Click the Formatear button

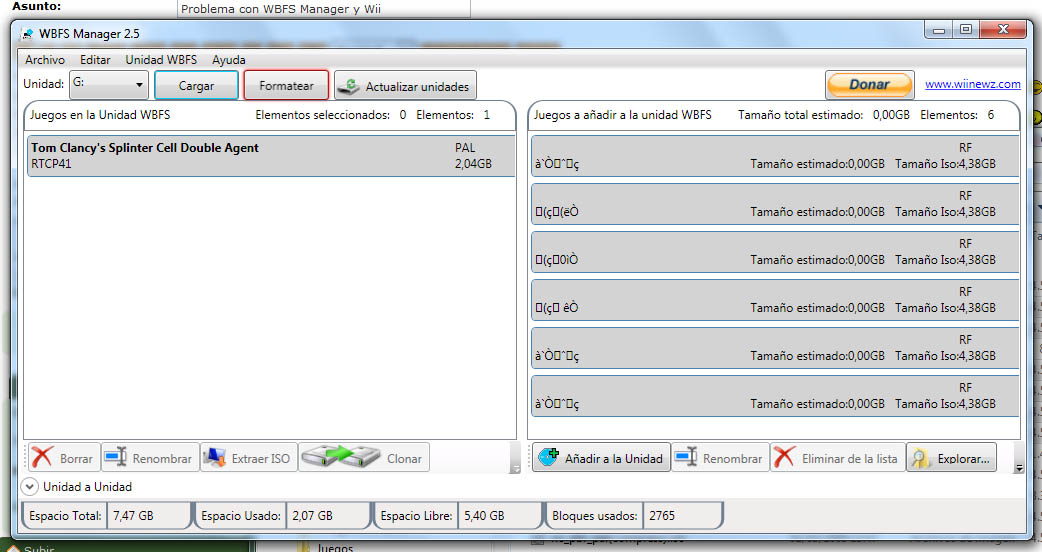tap(286, 86)
